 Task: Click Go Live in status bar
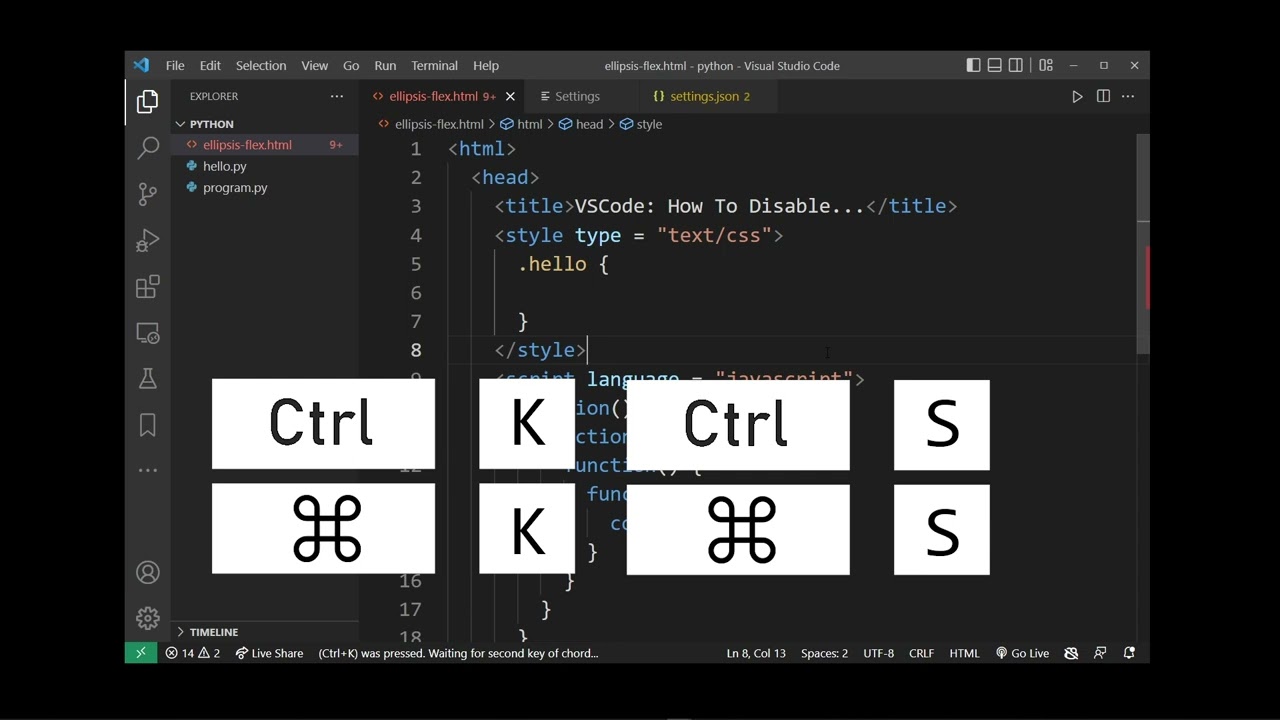[1022, 653]
